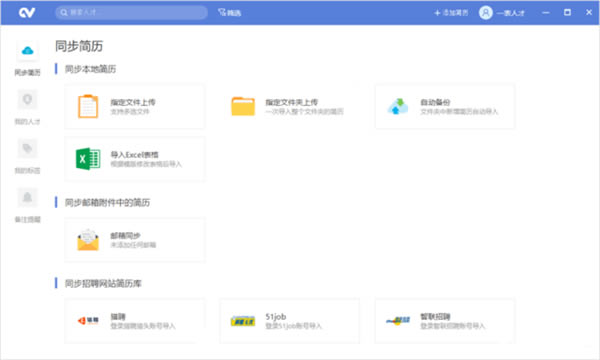Open the account name menu beside avatar

click(x=510, y=13)
